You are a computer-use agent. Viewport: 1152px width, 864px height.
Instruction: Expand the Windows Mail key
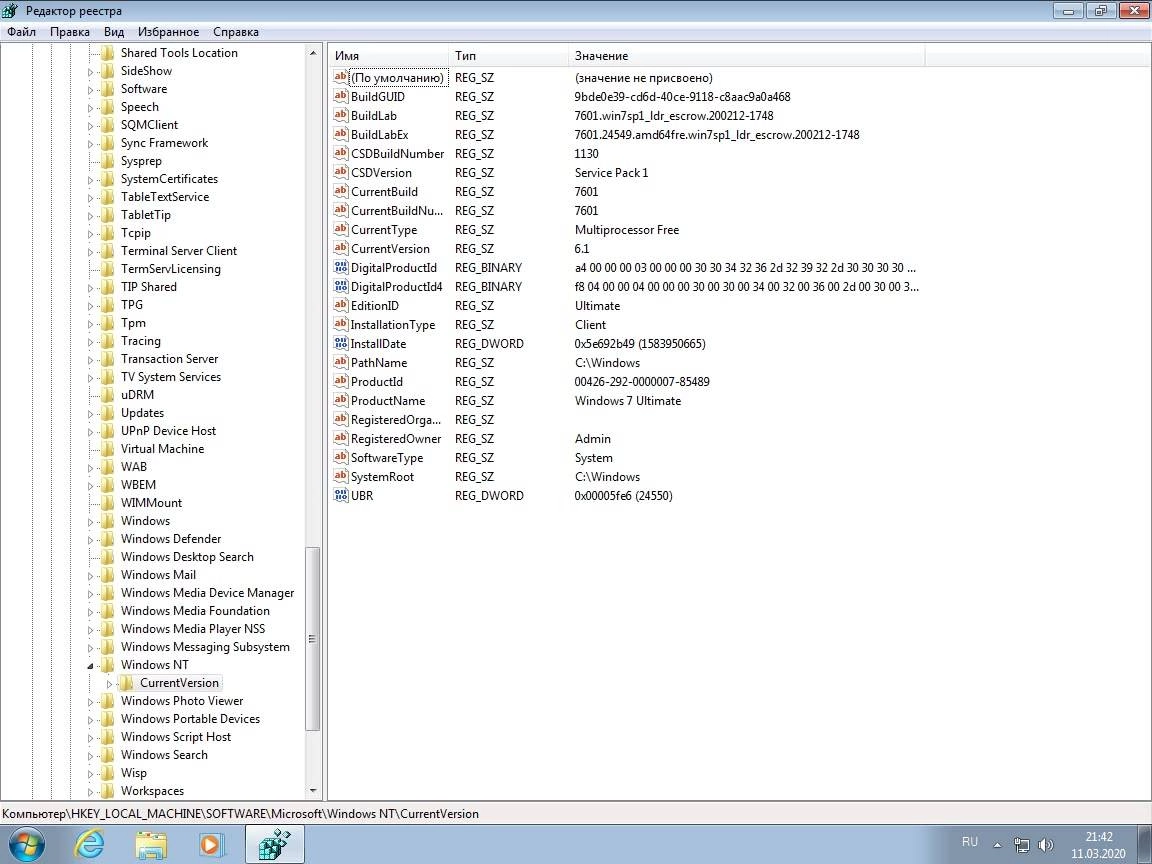pos(90,575)
